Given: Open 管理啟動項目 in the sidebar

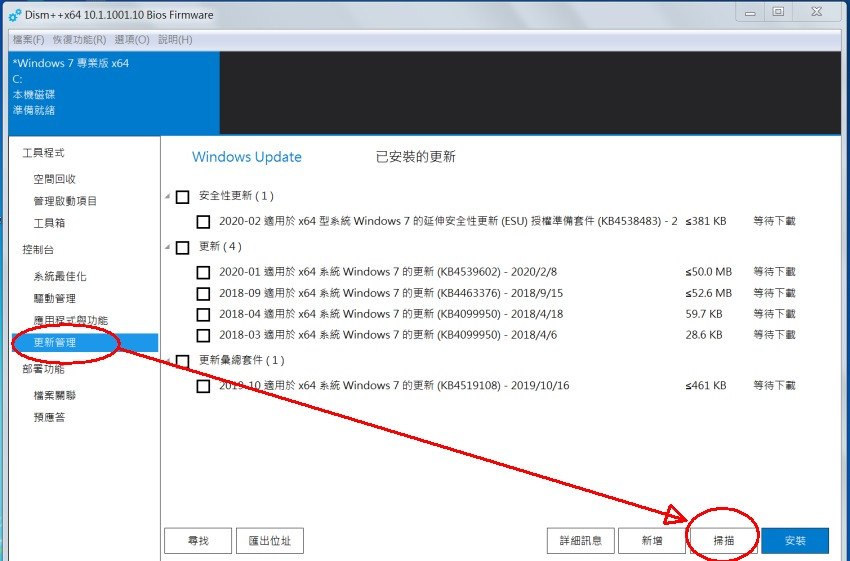Looking at the screenshot, I should pyautogui.click(x=65, y=201).
